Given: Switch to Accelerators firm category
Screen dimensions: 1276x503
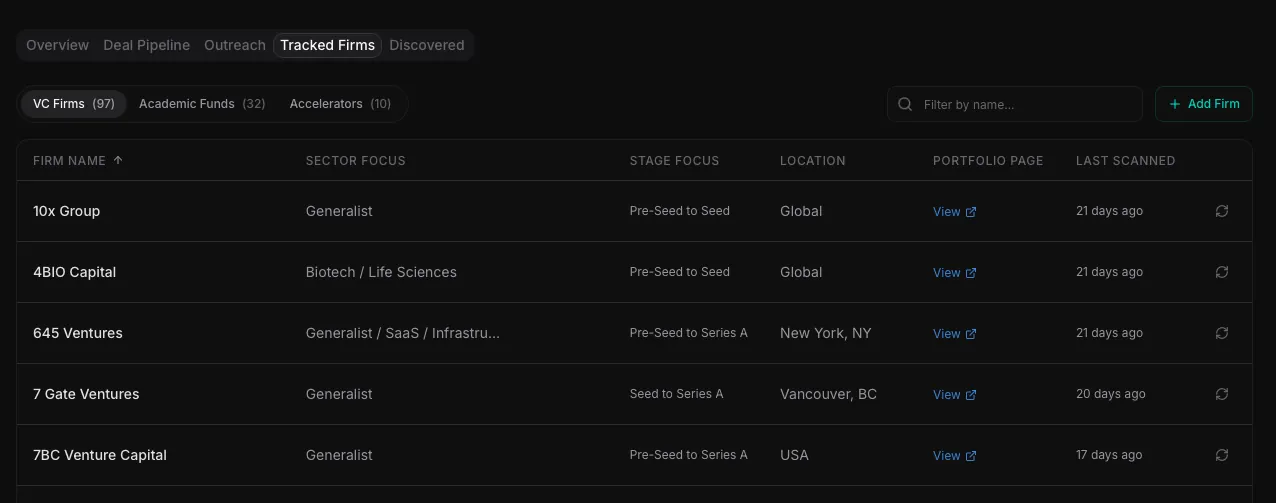Looking at the screenshot, I should tap(340, 104).
